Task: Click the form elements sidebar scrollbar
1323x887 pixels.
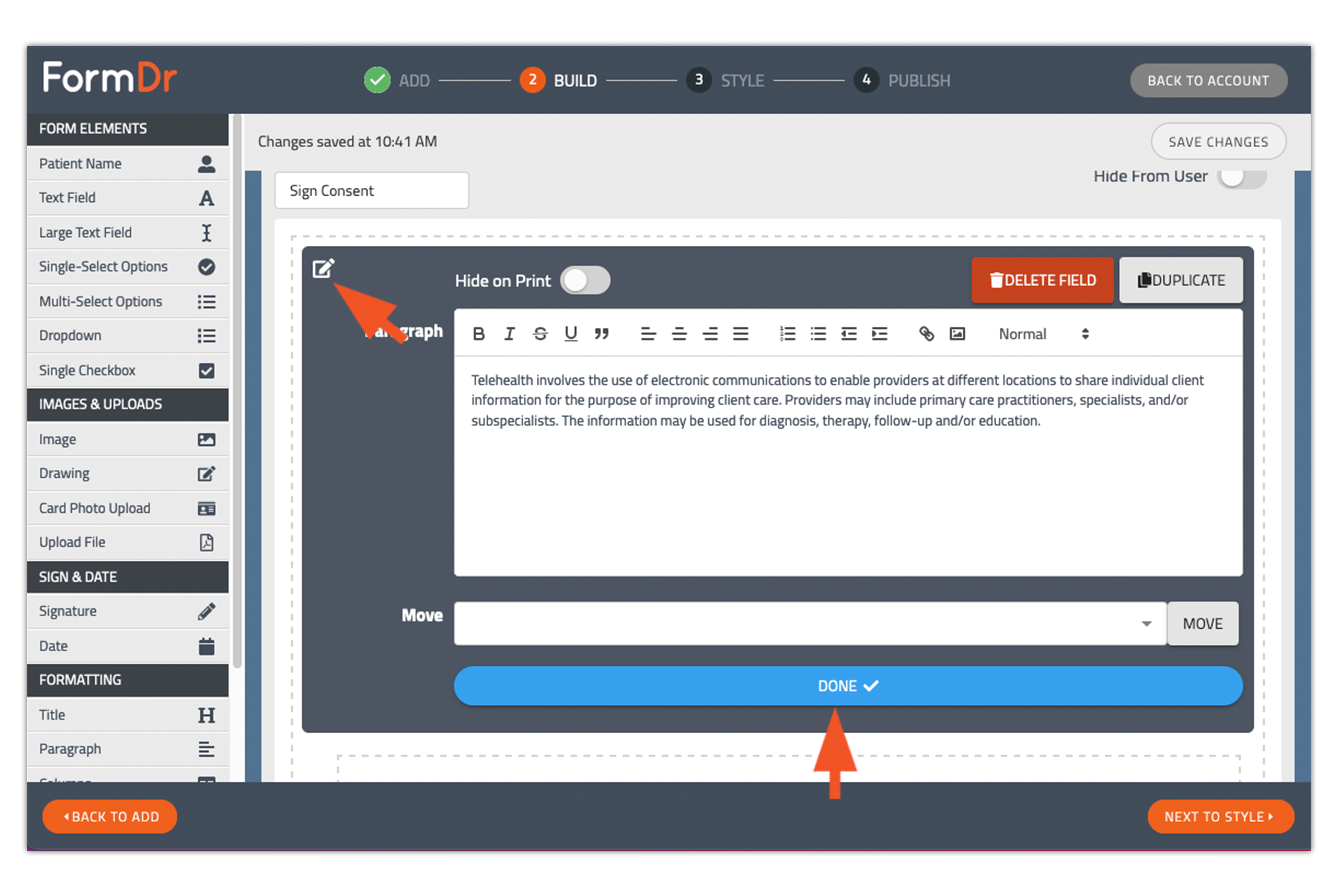Action: coord(237,390)
